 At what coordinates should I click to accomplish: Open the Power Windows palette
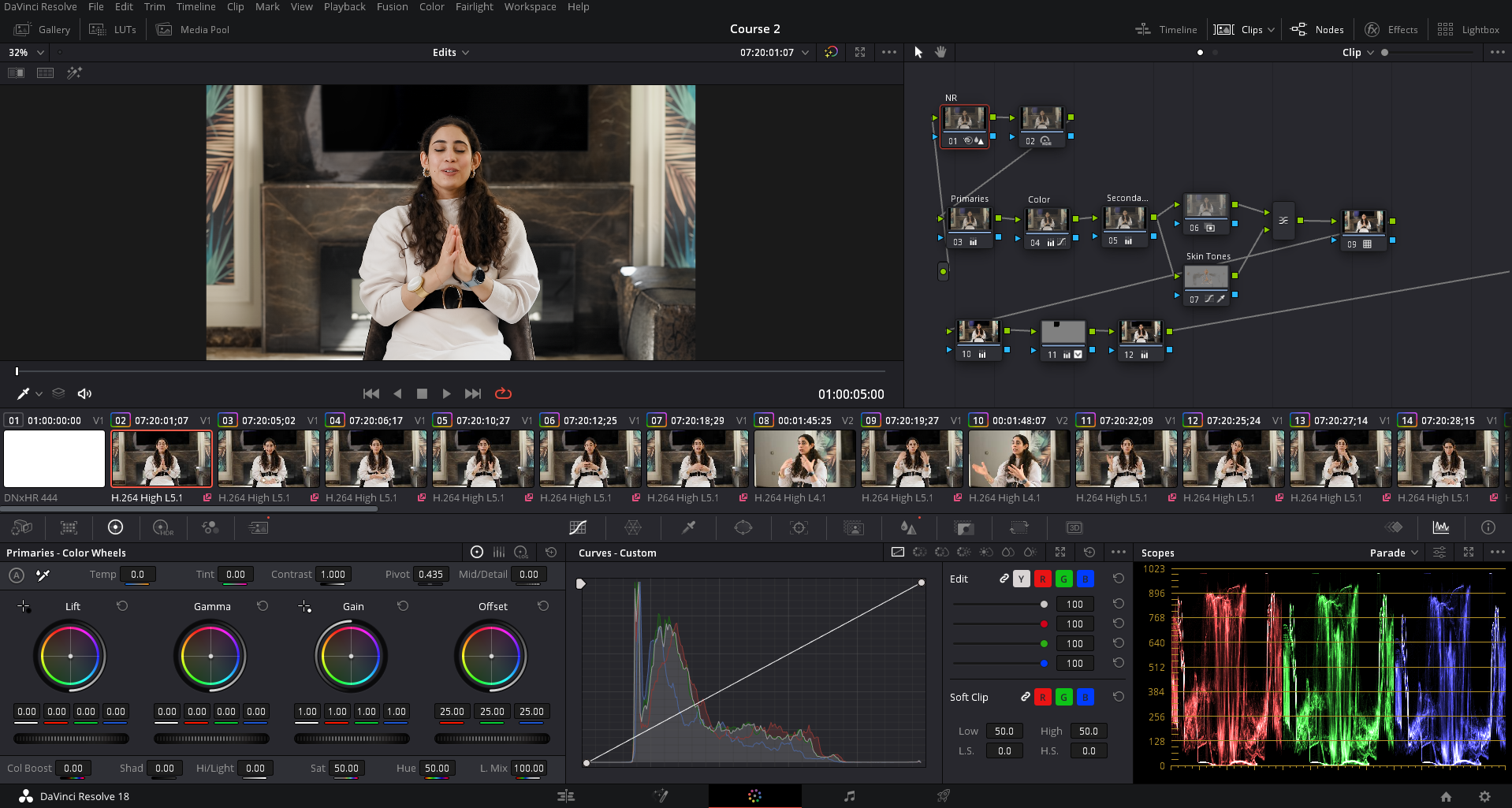point(743,527)
